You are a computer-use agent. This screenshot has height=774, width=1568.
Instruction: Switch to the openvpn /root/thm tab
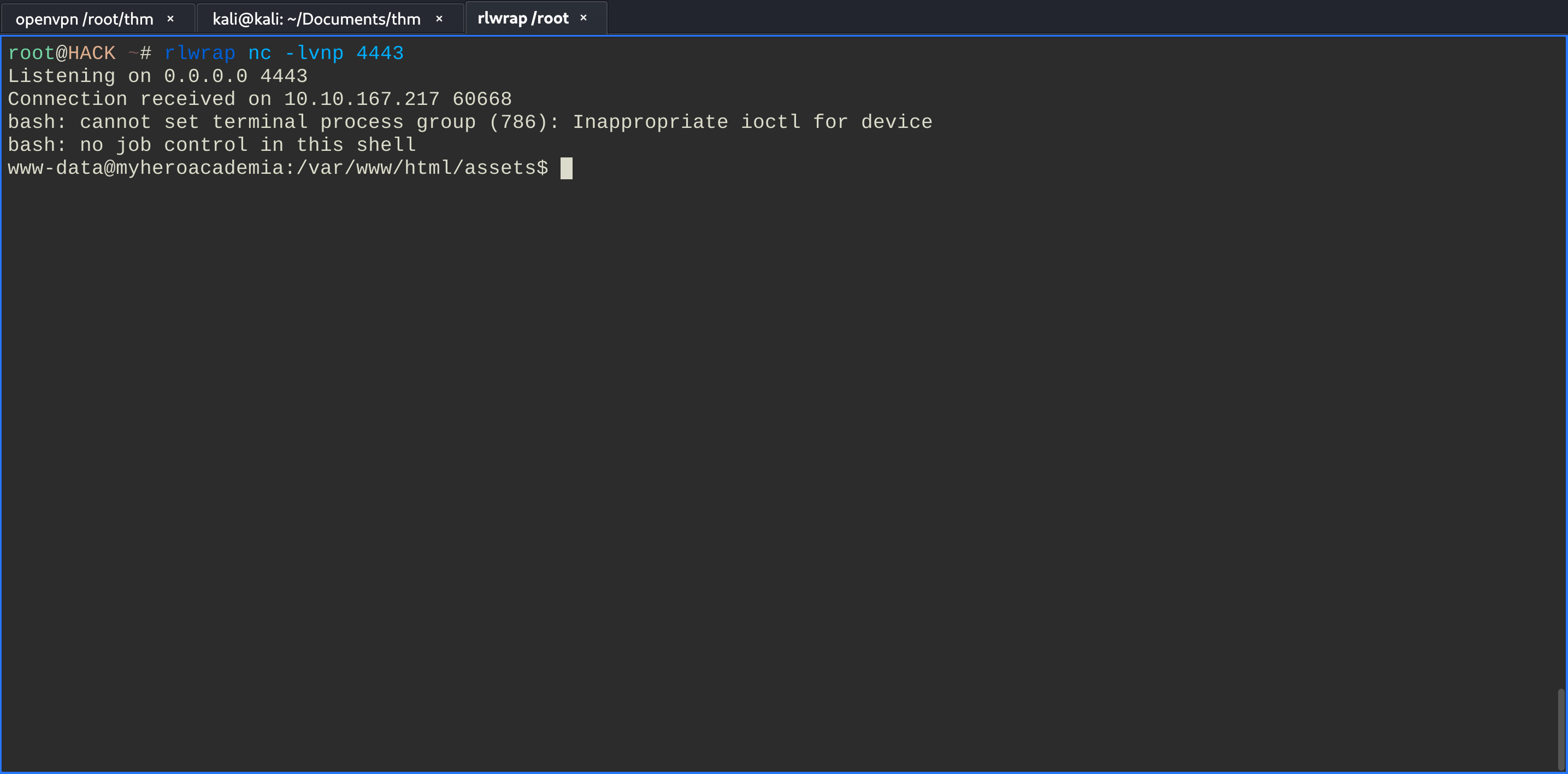(85, 19)
